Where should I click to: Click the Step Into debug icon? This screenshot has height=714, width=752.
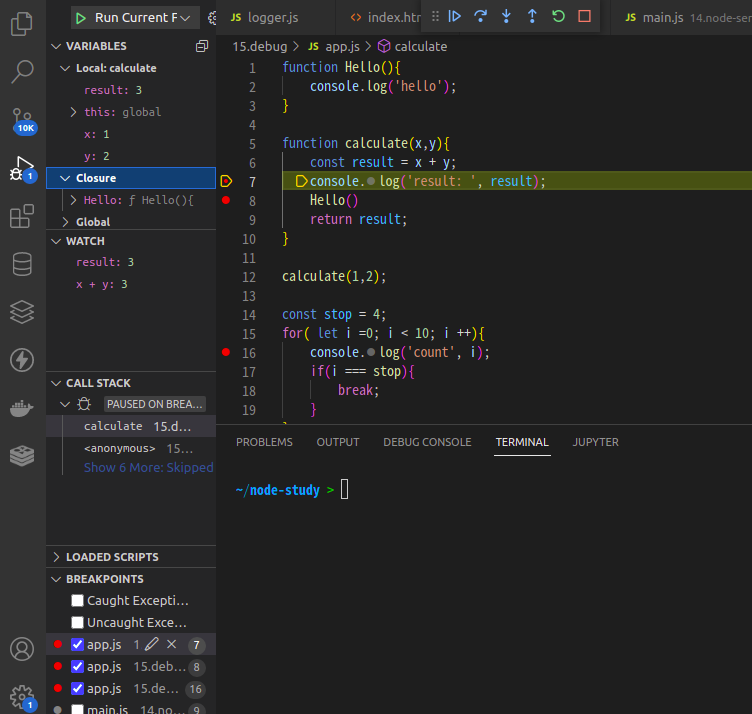(506, 17)
